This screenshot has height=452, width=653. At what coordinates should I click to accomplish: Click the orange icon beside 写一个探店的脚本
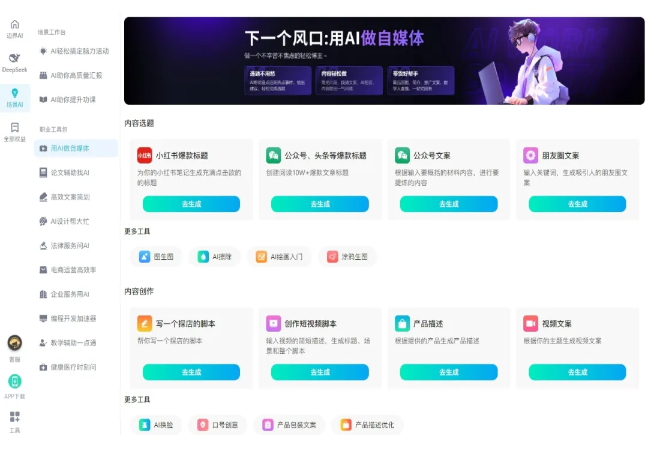[x=145, y=323]
